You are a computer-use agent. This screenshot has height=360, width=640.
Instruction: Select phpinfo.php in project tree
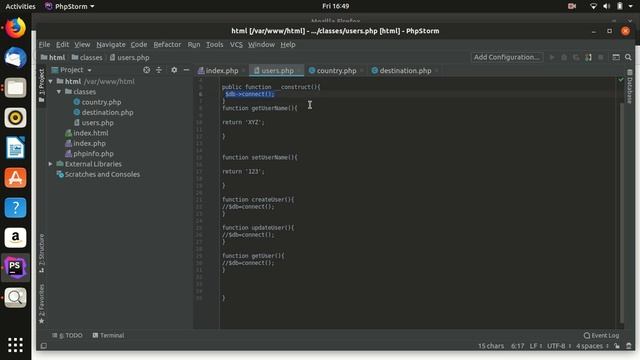point(93,154)
